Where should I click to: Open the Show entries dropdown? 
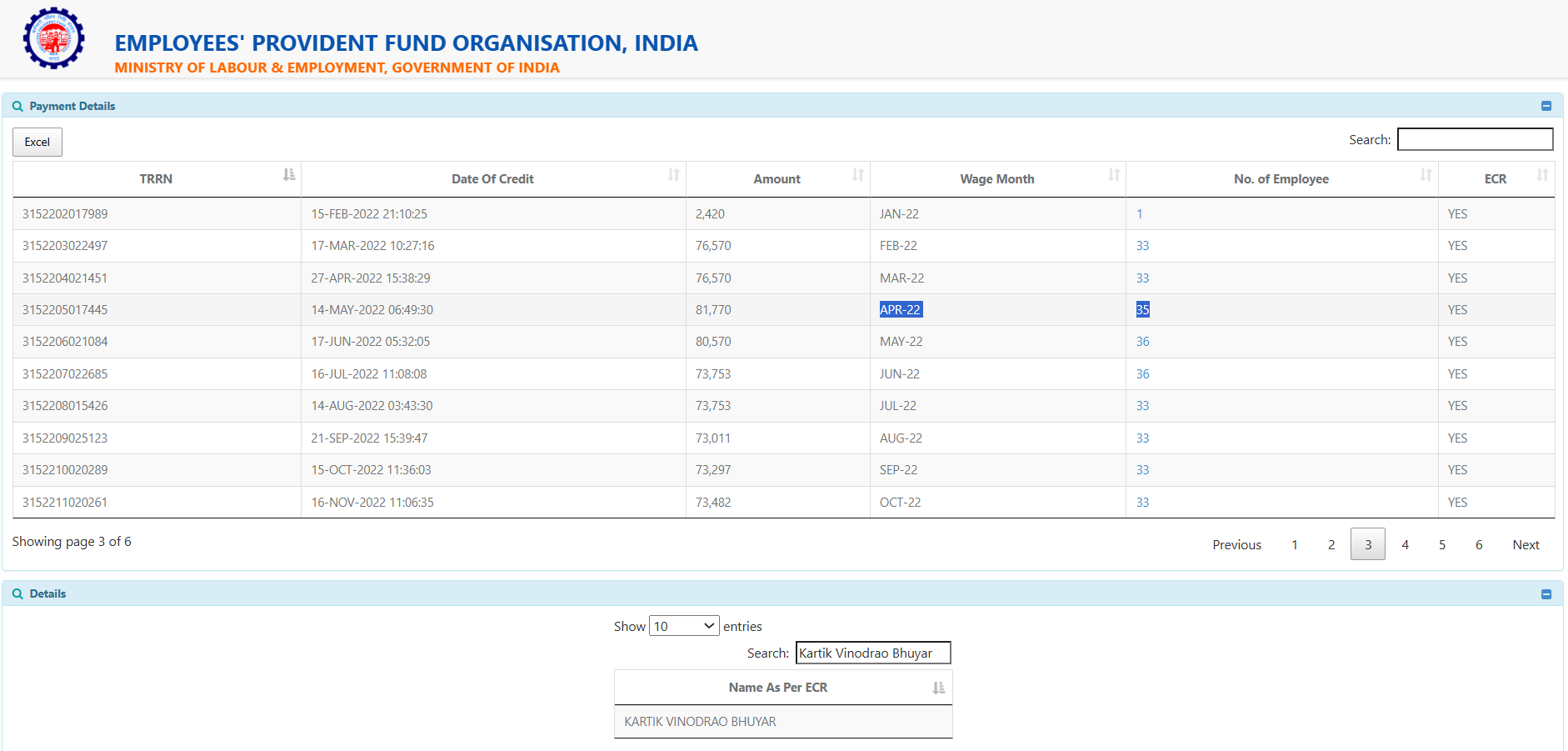(x=684, y=626)
